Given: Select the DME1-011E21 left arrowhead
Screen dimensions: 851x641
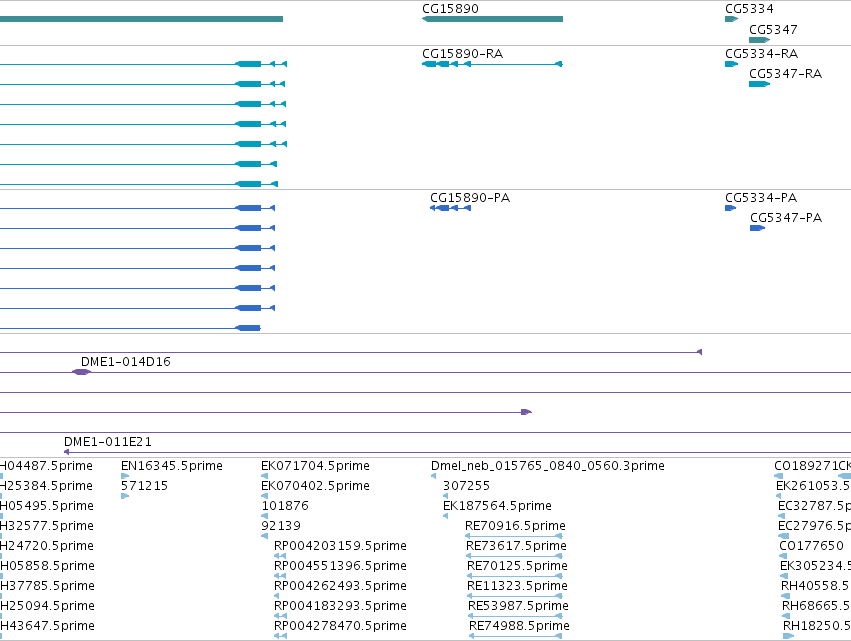Looking at the screenshot, I should coord(66,452).
